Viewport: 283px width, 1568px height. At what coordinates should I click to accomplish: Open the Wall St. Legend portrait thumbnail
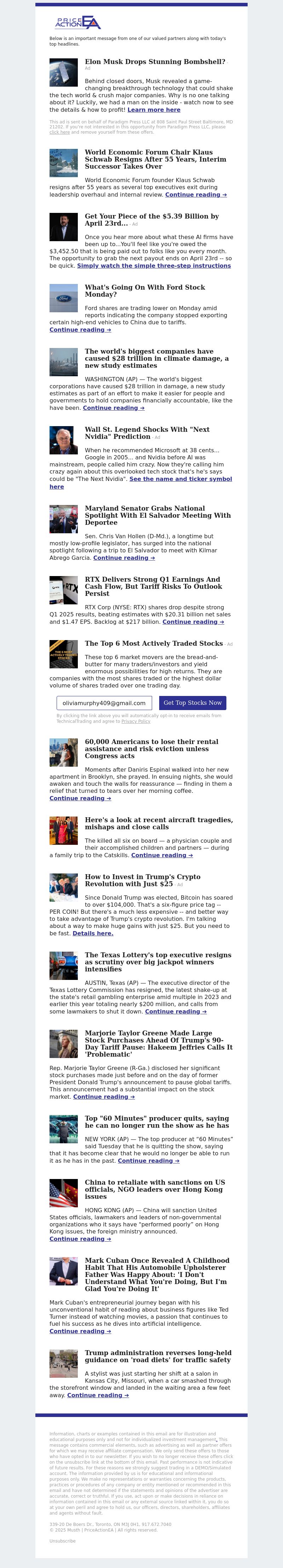pos(63,440)
